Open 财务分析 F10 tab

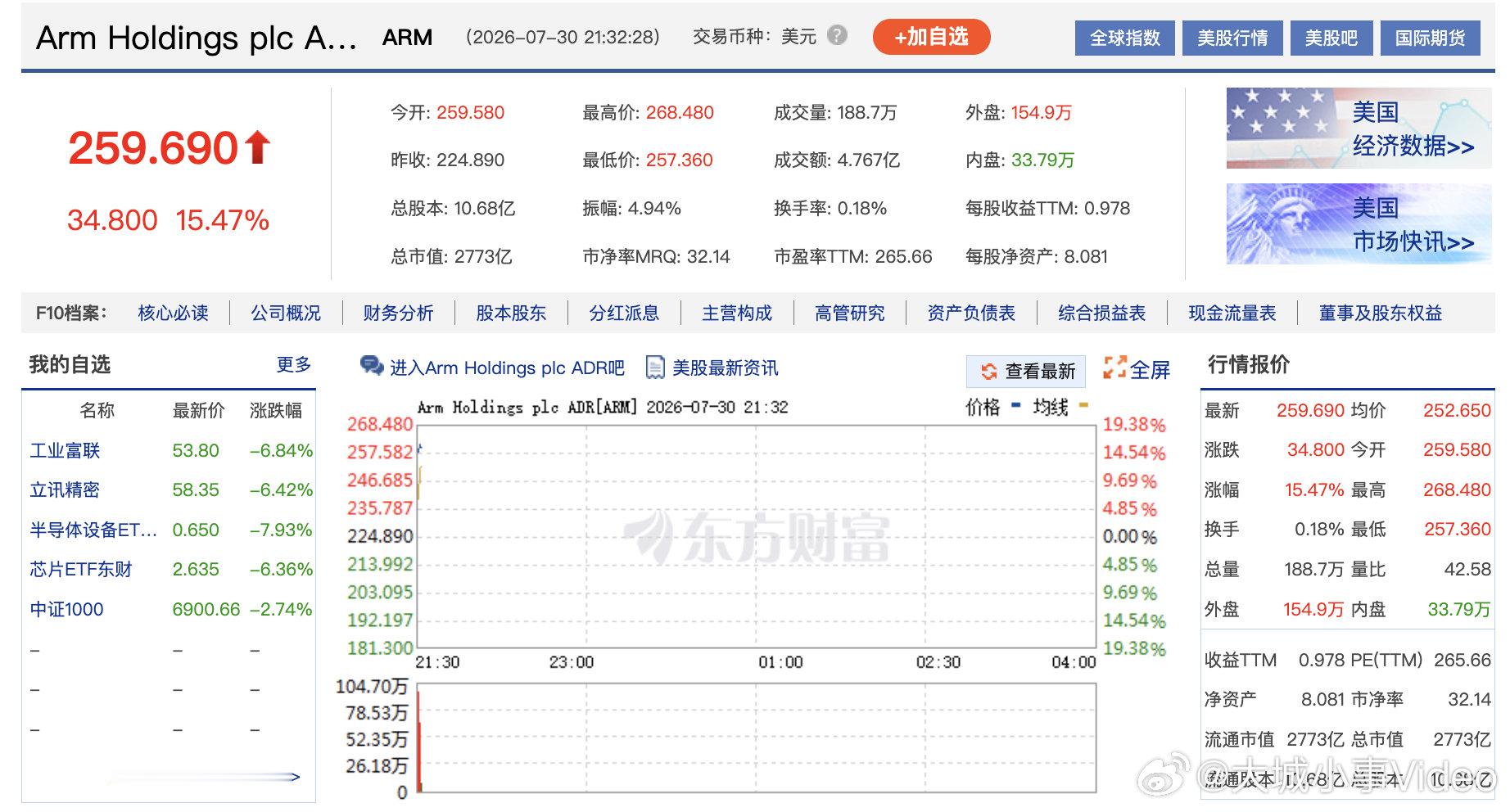[x=398, y=313]
